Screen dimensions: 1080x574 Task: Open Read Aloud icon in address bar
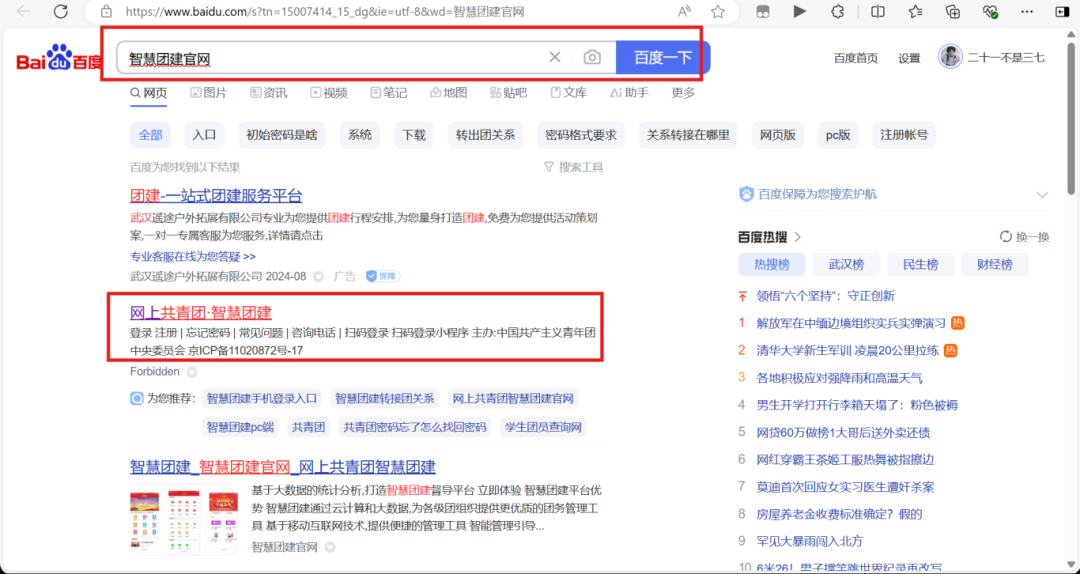pos(684,12)
